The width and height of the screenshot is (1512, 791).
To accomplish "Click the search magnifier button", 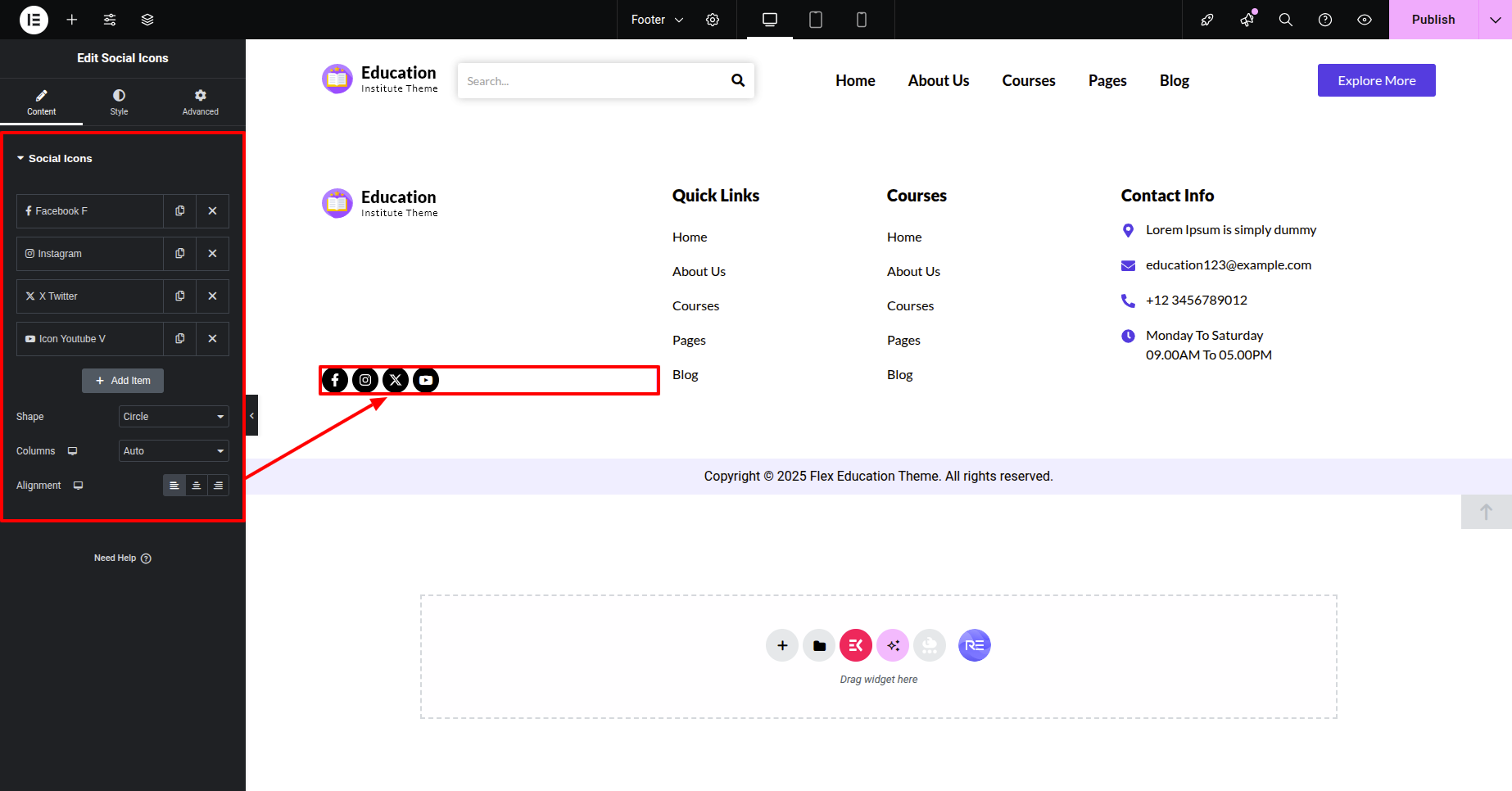I will pyautogui.click(x=738, y=80).
